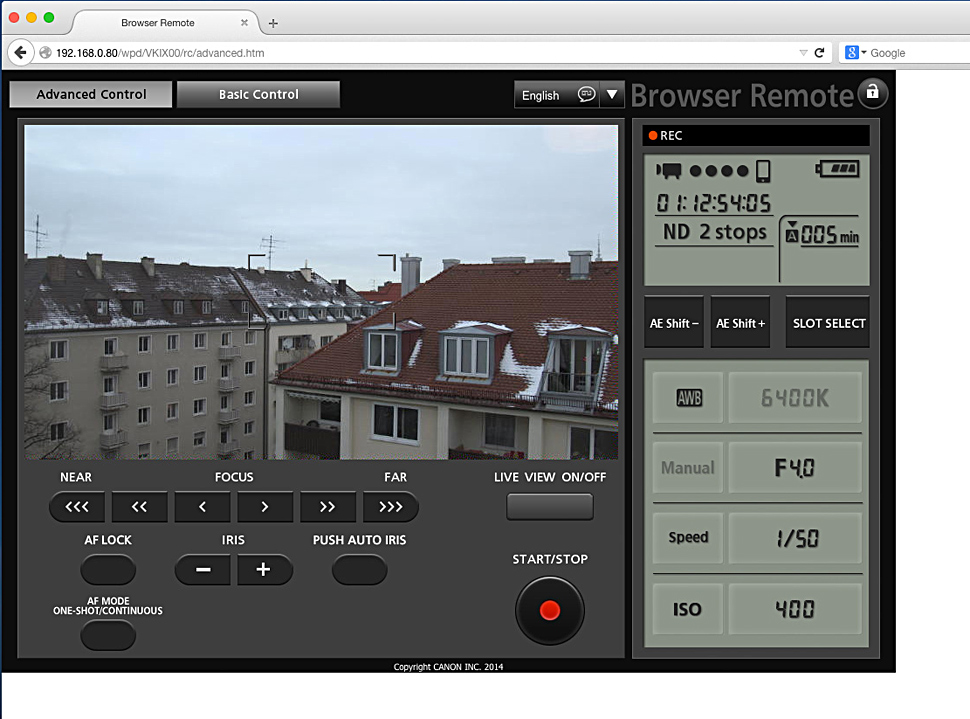Open the ISO 400 value selector
Image resolution: width=970 pixels, height=719 pixels.
795,609
